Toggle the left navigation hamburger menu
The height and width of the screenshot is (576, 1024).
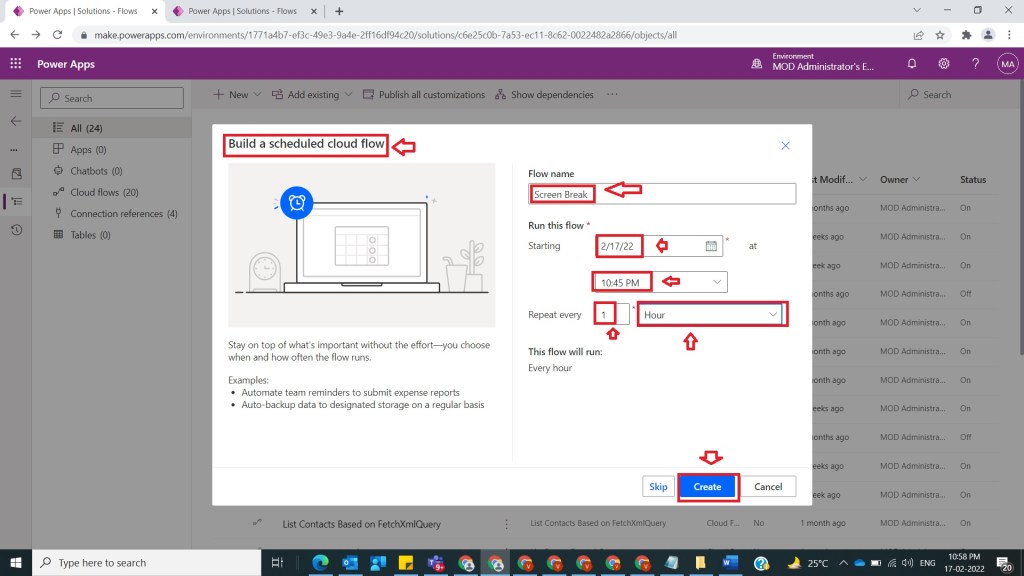16,94
